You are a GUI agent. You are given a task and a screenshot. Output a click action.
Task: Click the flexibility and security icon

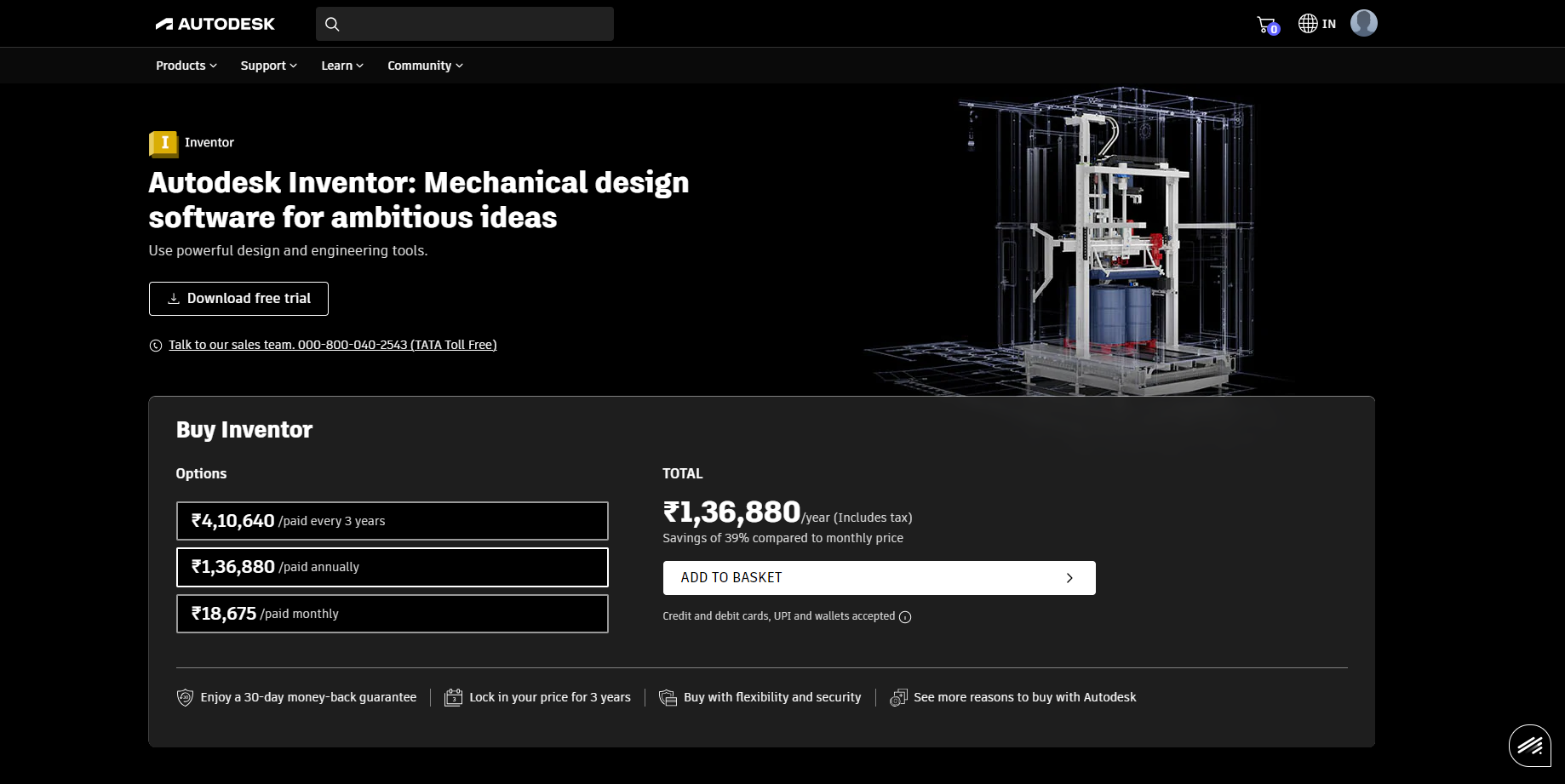pyautogui.click(x=668, y=697)
